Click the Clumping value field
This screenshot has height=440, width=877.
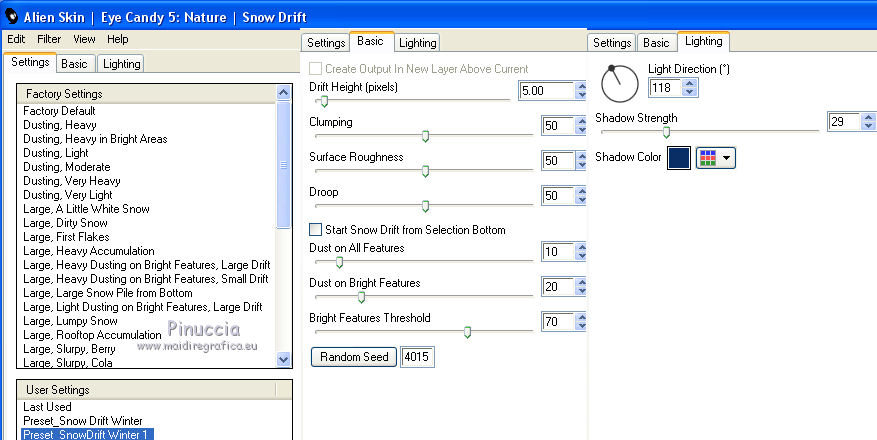tap(558, 125)
